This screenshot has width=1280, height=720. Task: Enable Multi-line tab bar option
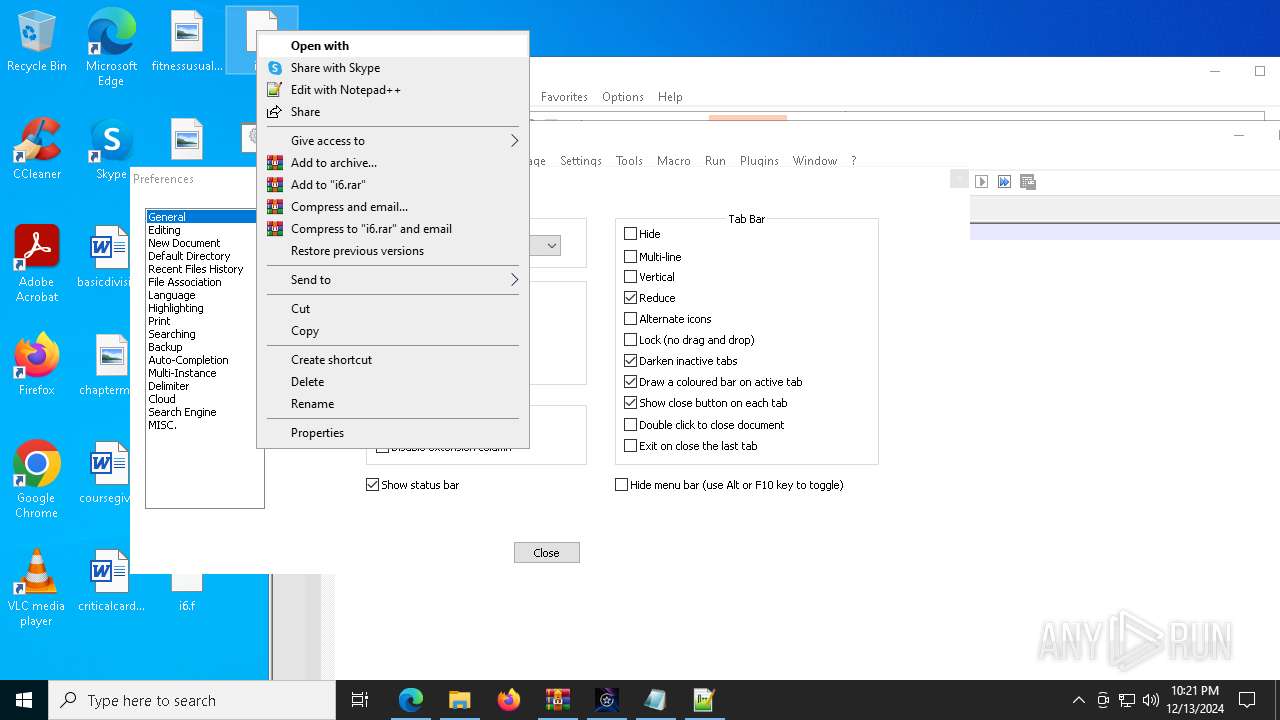(x=631, y=257)
